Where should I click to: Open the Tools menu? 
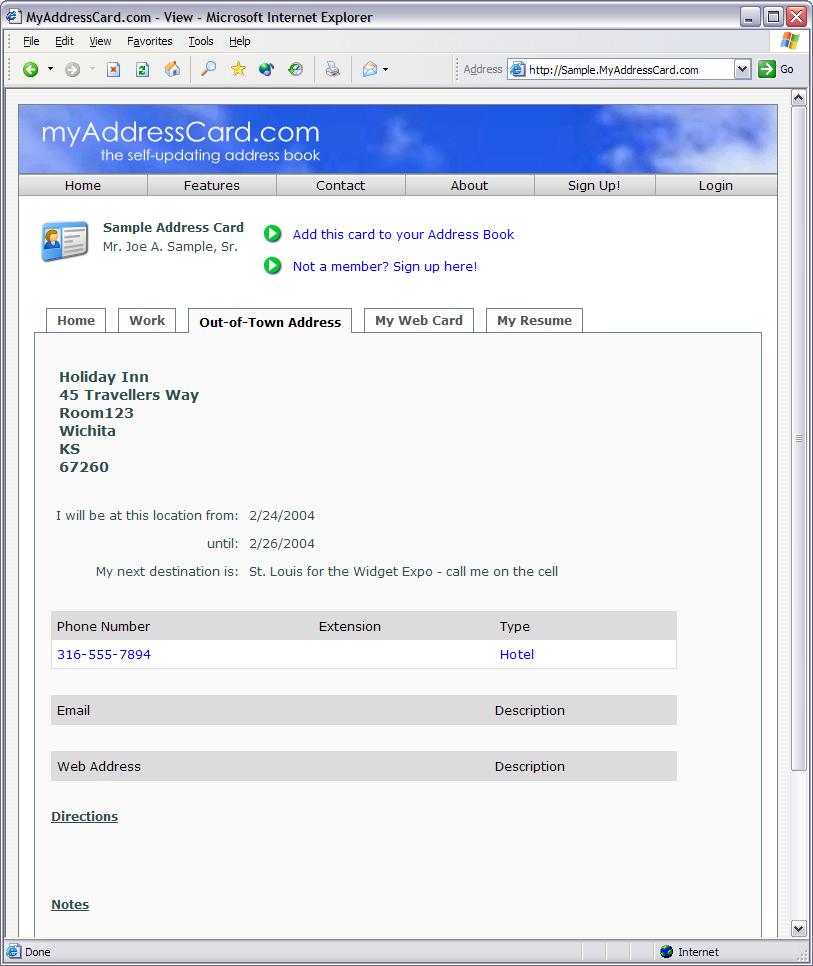(201, 41)
